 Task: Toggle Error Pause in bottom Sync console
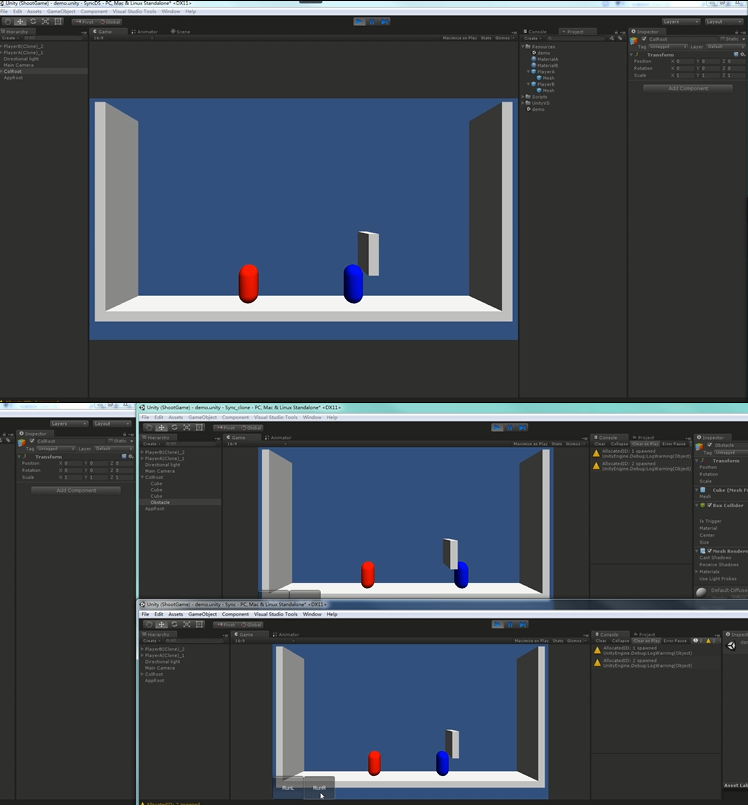[x=675, y=641]
